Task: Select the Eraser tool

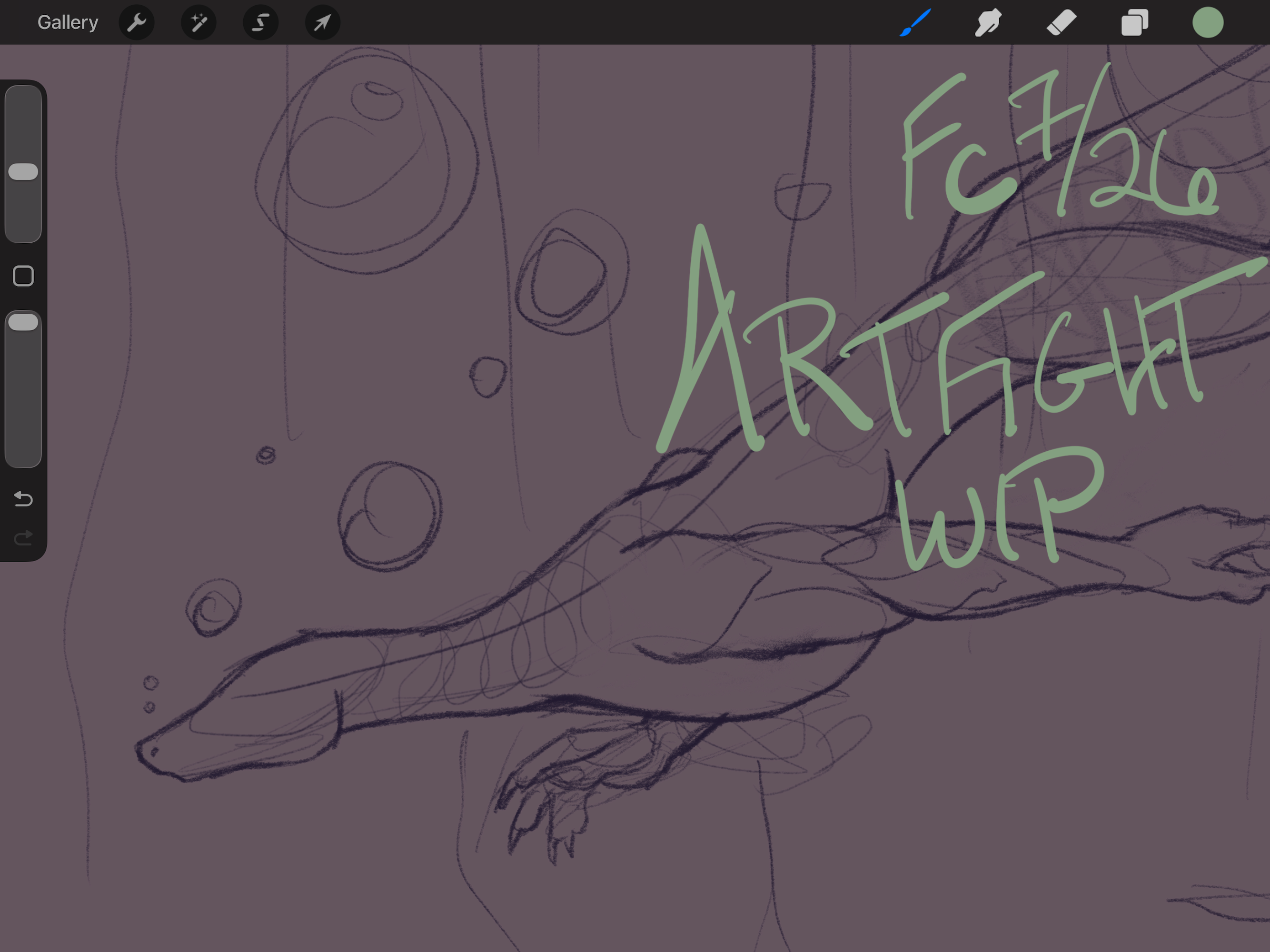Action: coord(1062,22)
